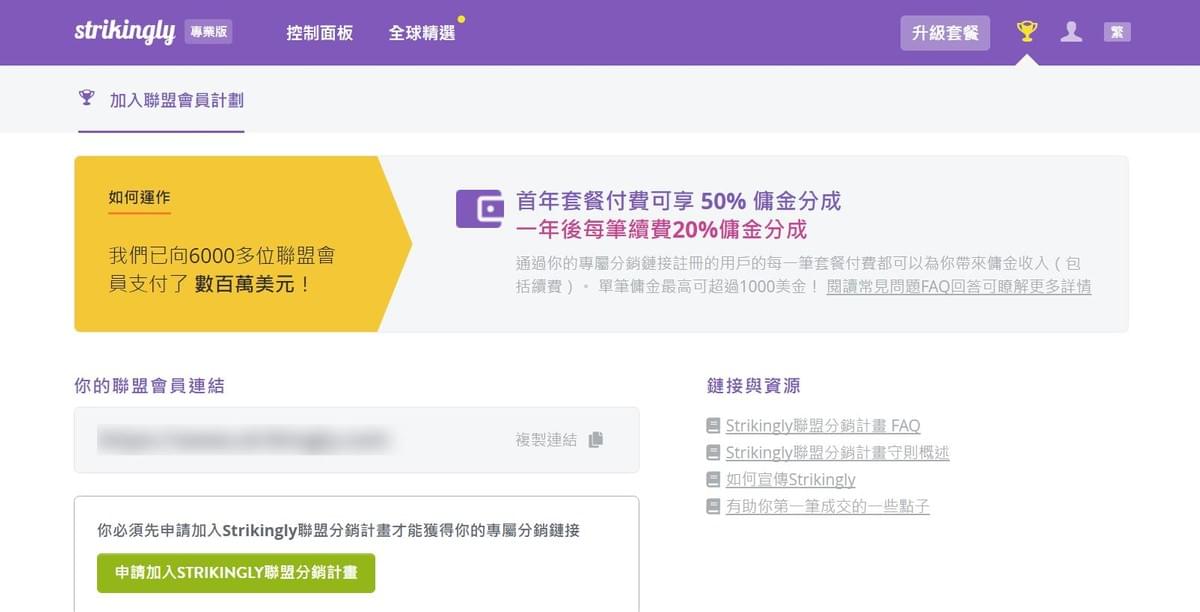Open the user account profile icon
The height and width of the screenshot is (612, 1200).
point(1071,32)
